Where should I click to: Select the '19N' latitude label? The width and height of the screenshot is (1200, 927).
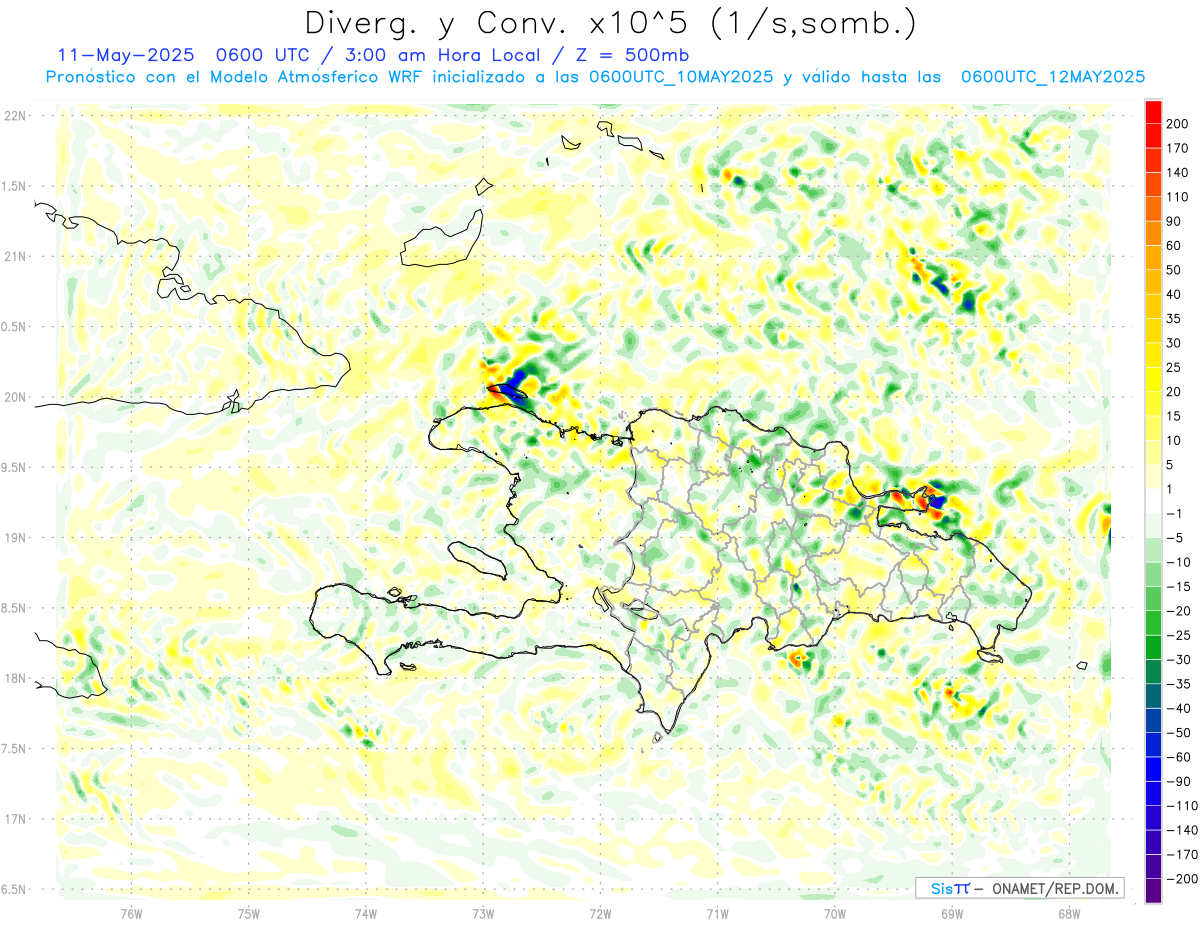(15, 537)
